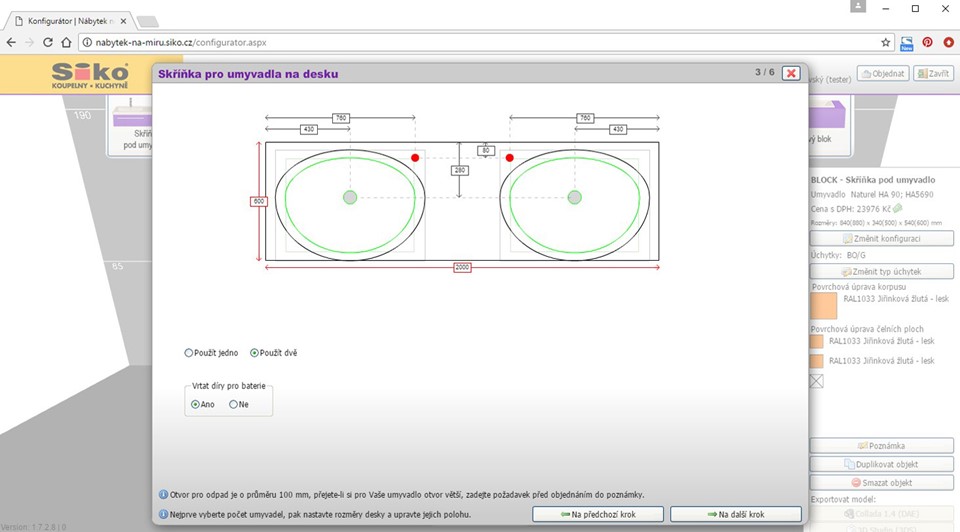Click the Pinterest extension icon
The height and width of the screenshot is (532, 960).
927,42
